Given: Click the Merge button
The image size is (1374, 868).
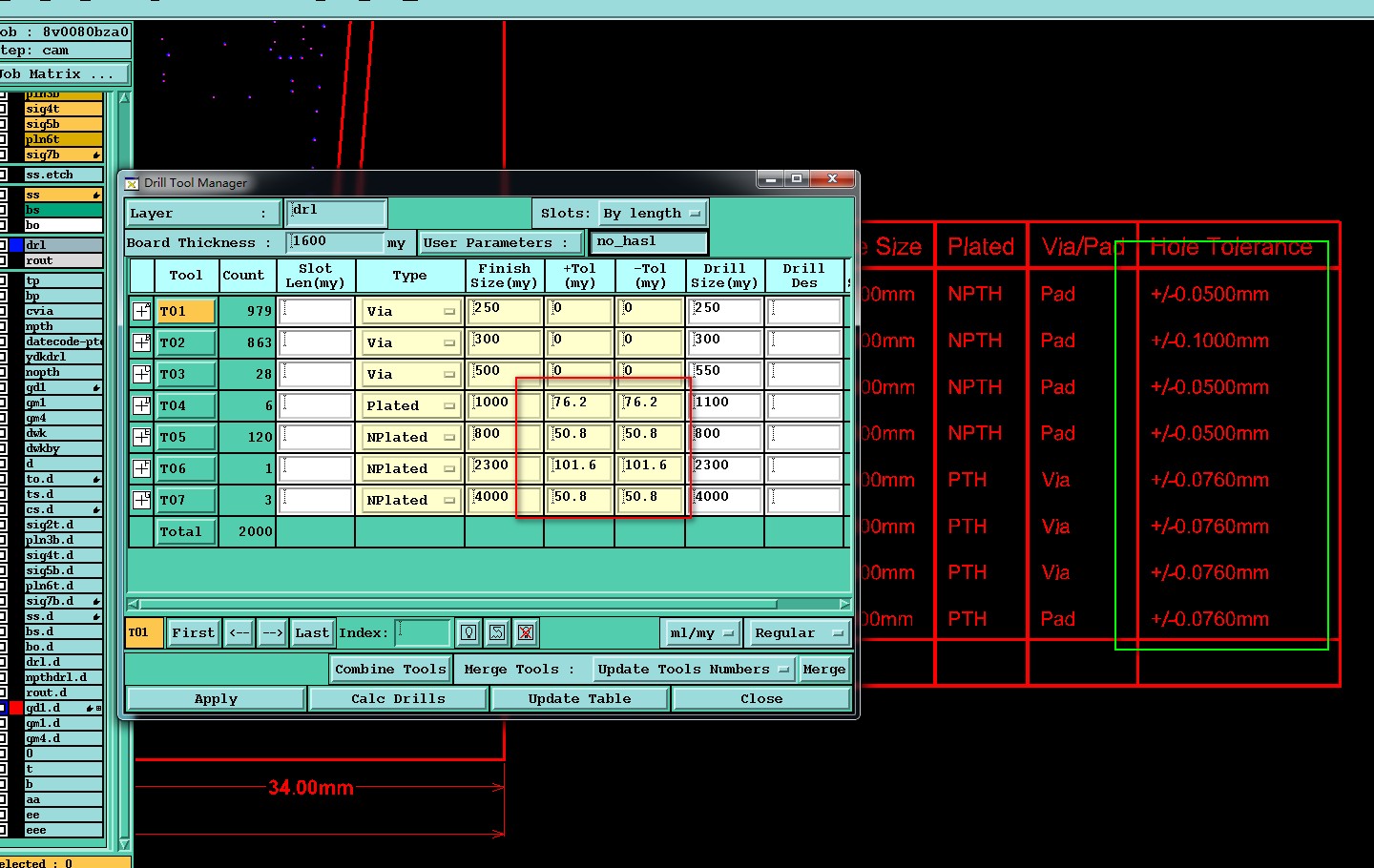Looking at the screenshot, I should pyautogui.click(x=824, y=670).
